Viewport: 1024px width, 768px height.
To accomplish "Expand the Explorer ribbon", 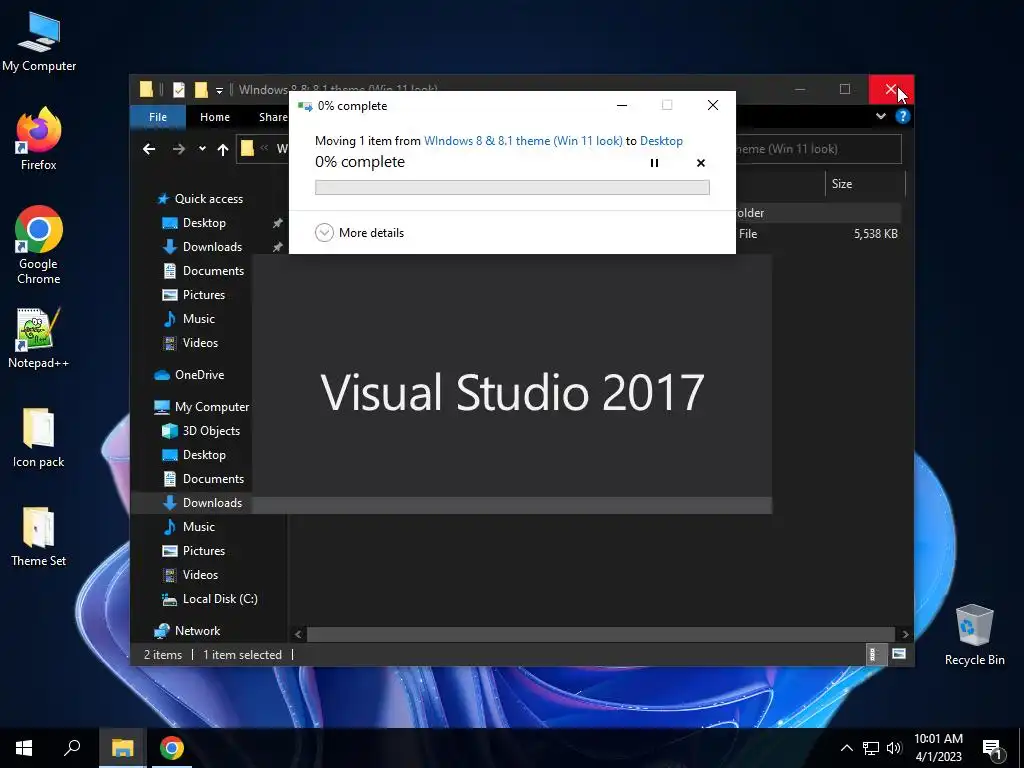I will (881, 116).
